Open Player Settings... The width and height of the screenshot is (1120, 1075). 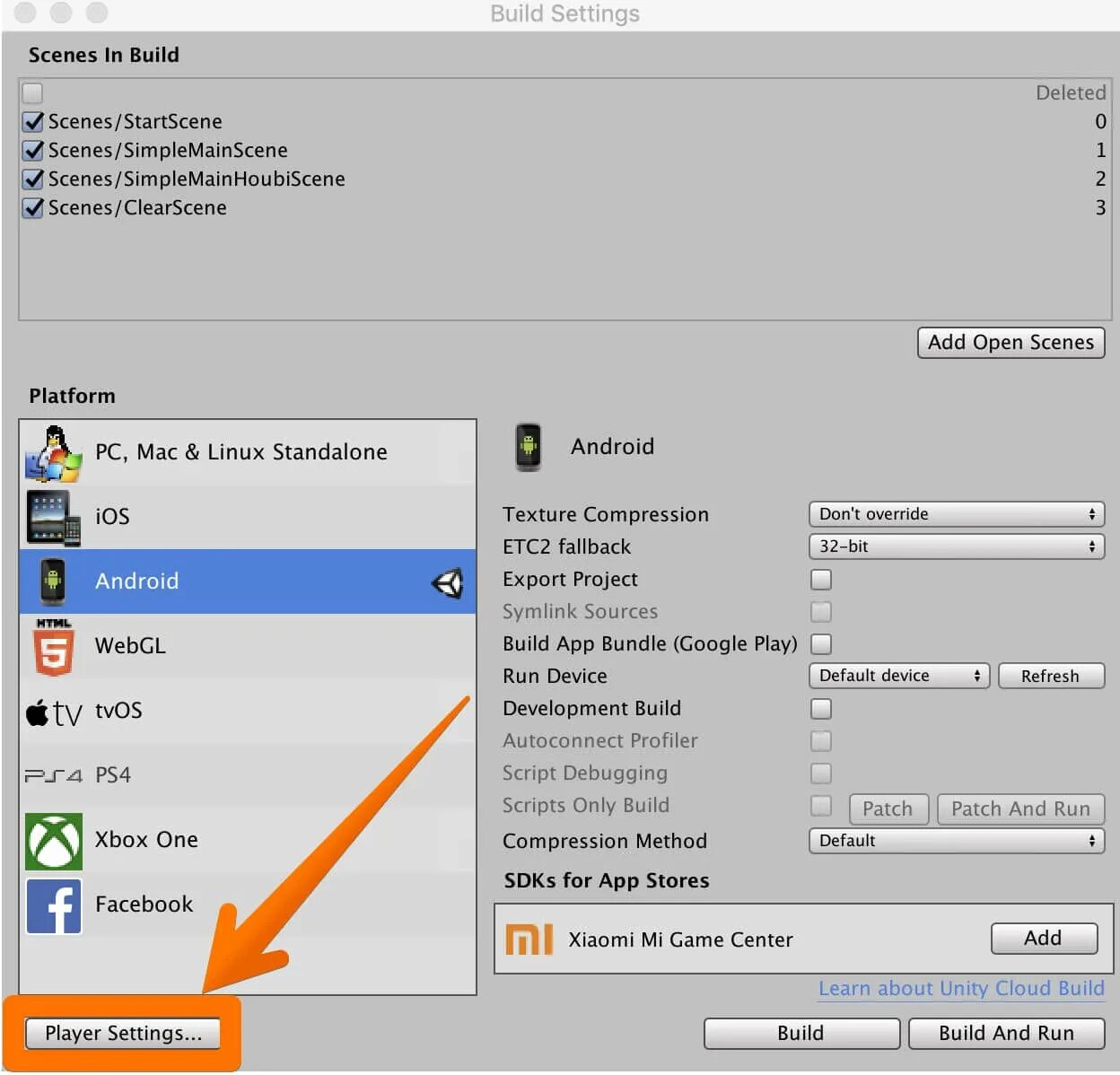click(123, 1034)
